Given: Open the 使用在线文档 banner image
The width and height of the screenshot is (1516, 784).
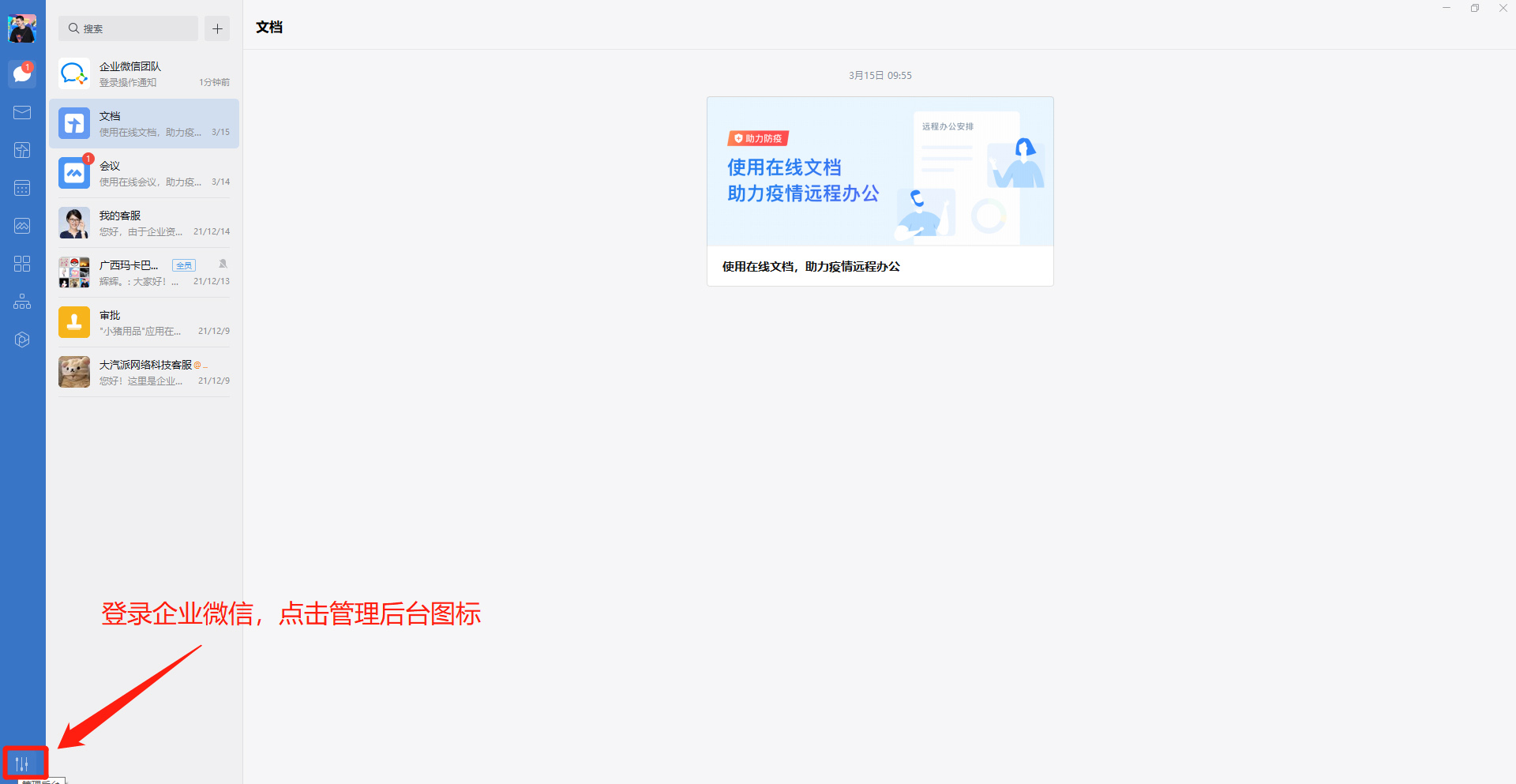Looking at the screenshot, I should click(x=880, y=172).
